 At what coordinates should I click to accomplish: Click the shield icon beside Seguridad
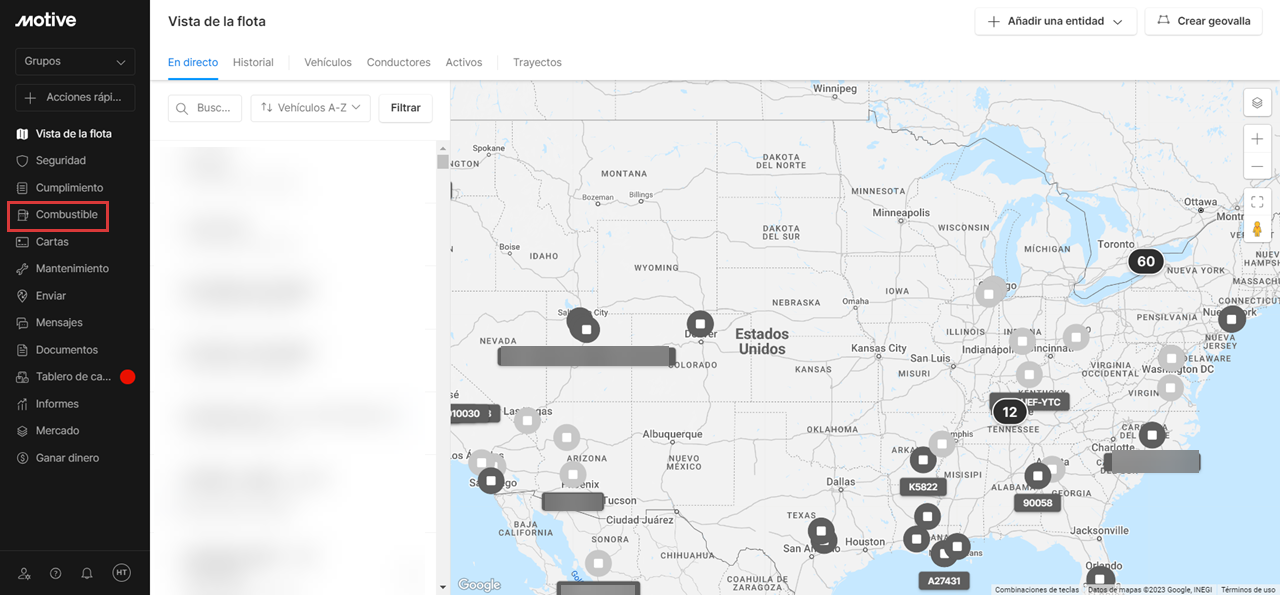coord(23,161)
